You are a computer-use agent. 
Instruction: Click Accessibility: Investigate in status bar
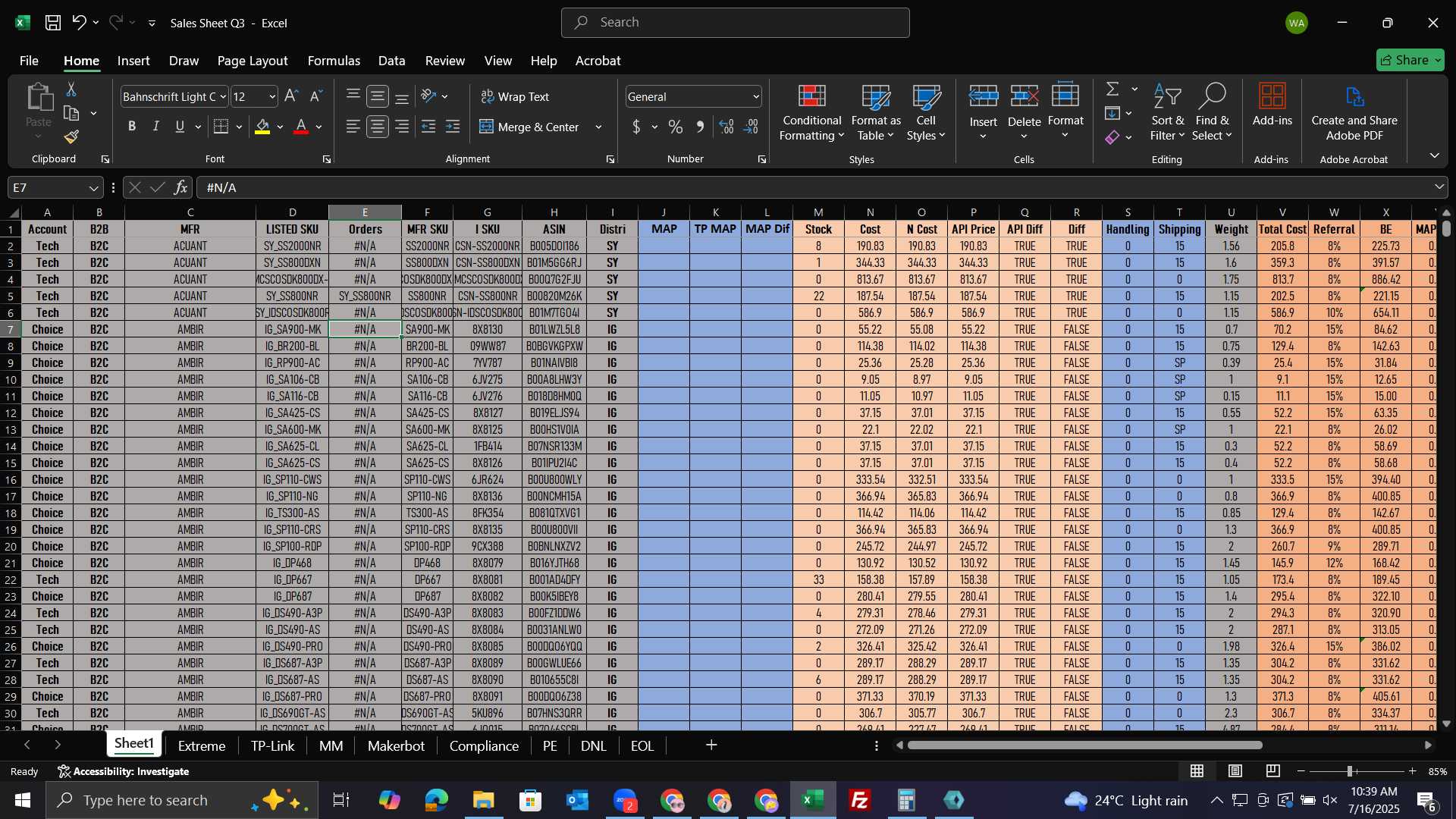tap(124, 772)
